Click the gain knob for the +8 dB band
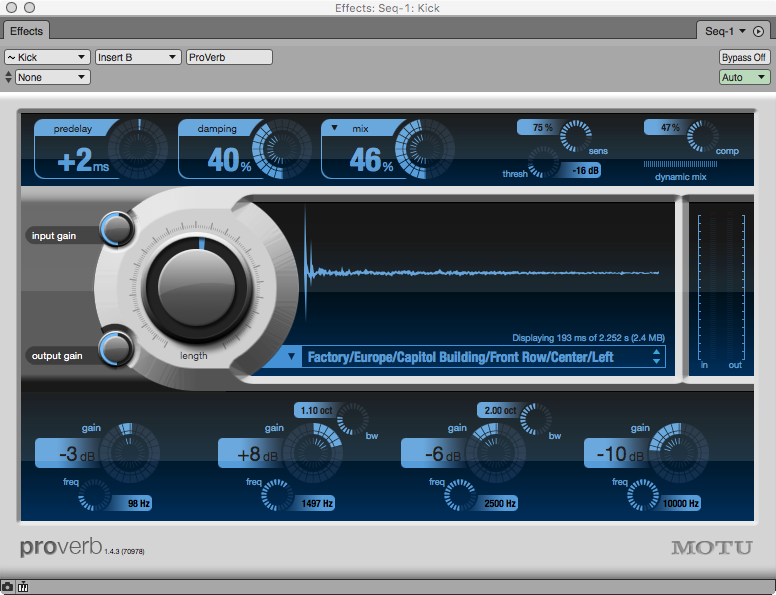The image size is (776, 595). tap(313, 452)
